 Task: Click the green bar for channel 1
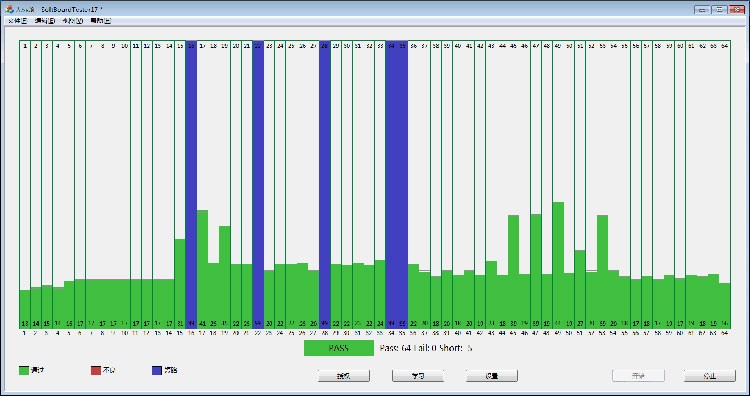click(x=24, y=309)
